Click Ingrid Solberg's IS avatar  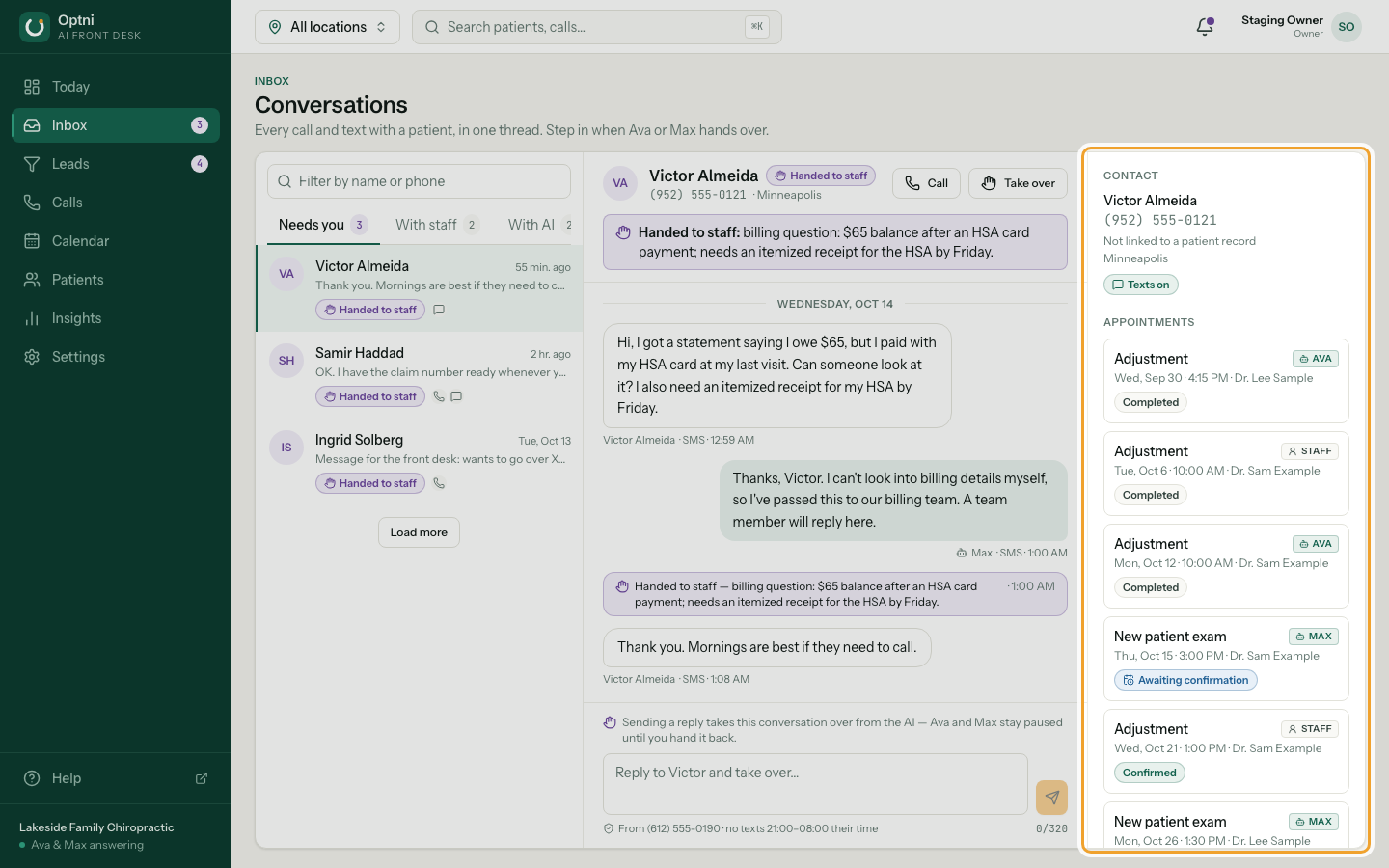286,448
